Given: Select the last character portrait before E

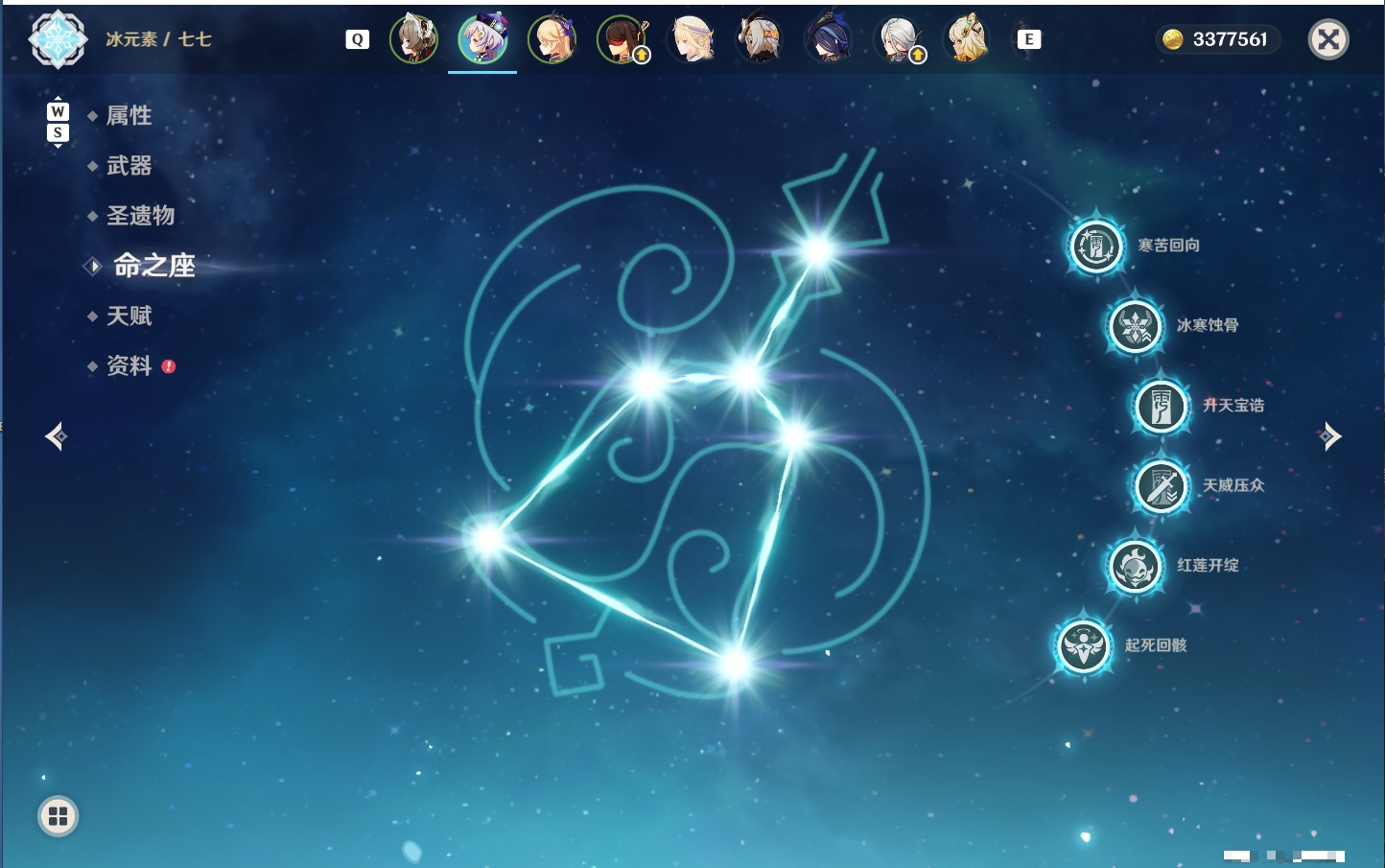Looking at the screenshot, I should 967,39.
